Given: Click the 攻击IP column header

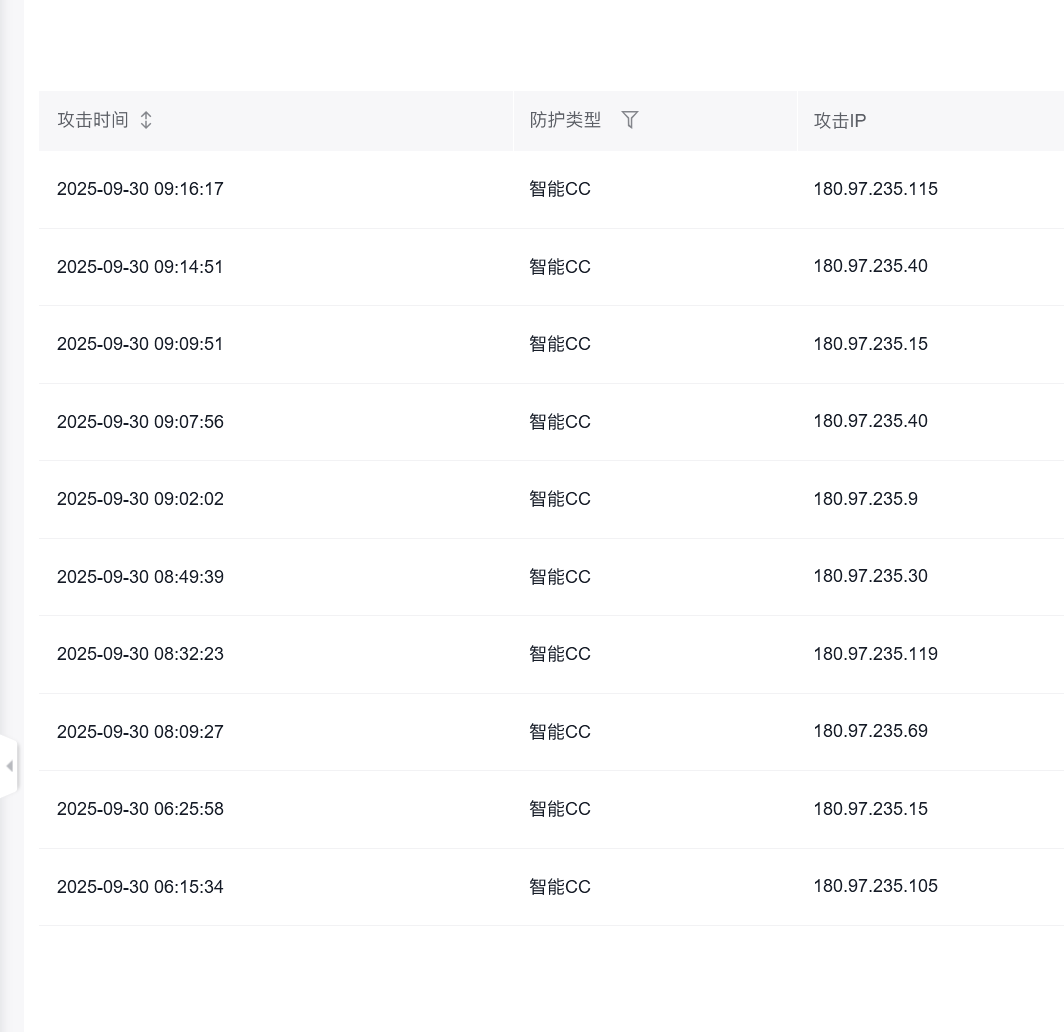Looking at the screenshot, I should [x=840, y=121].
